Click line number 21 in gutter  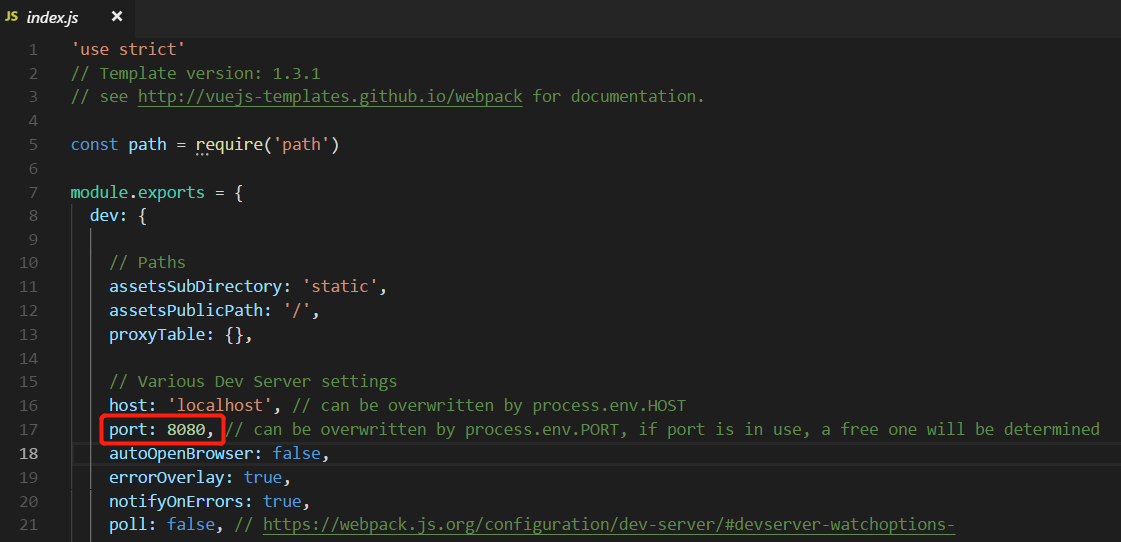[x=28, y=525]
